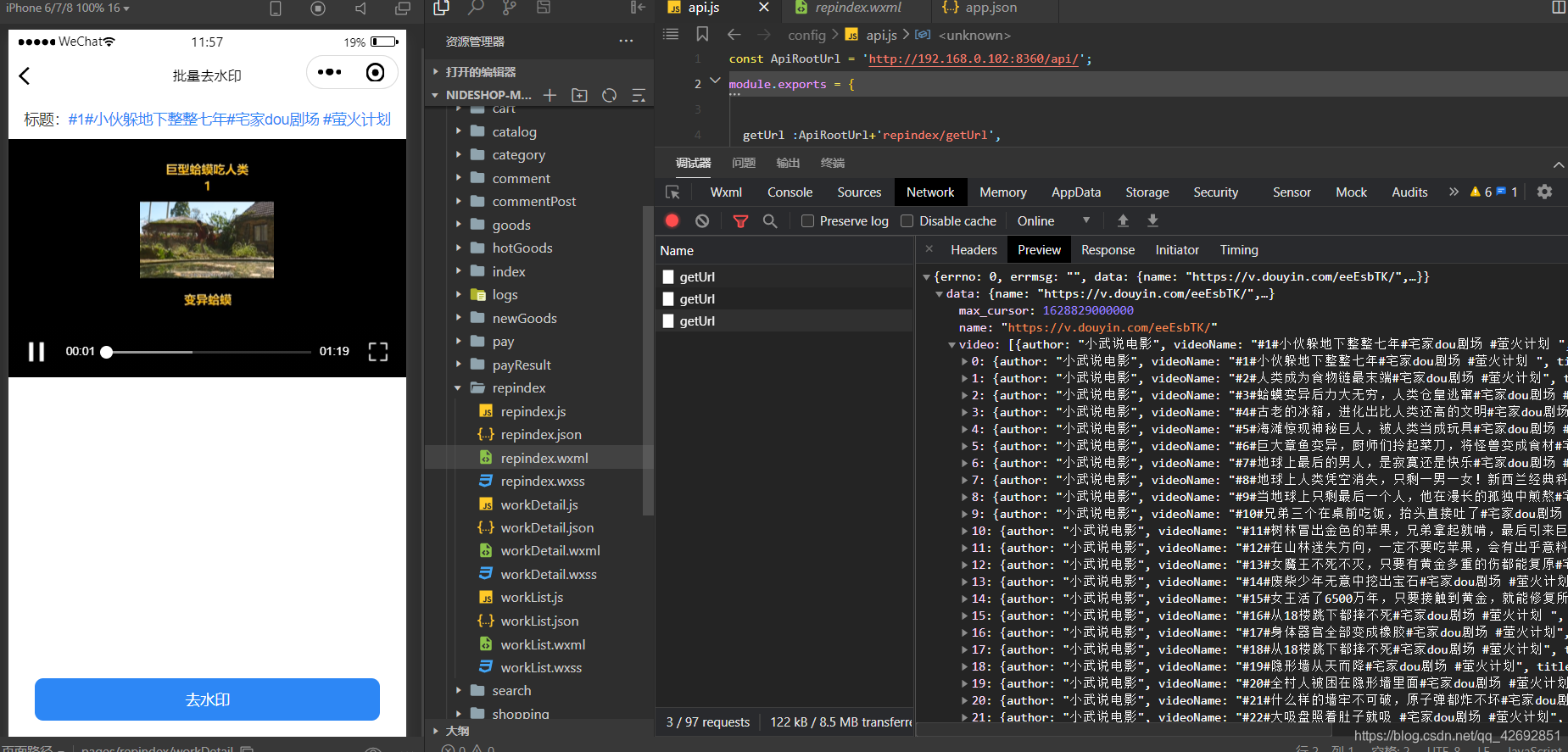
Task: Collapse the data object in preview
Action: [940, 293]
